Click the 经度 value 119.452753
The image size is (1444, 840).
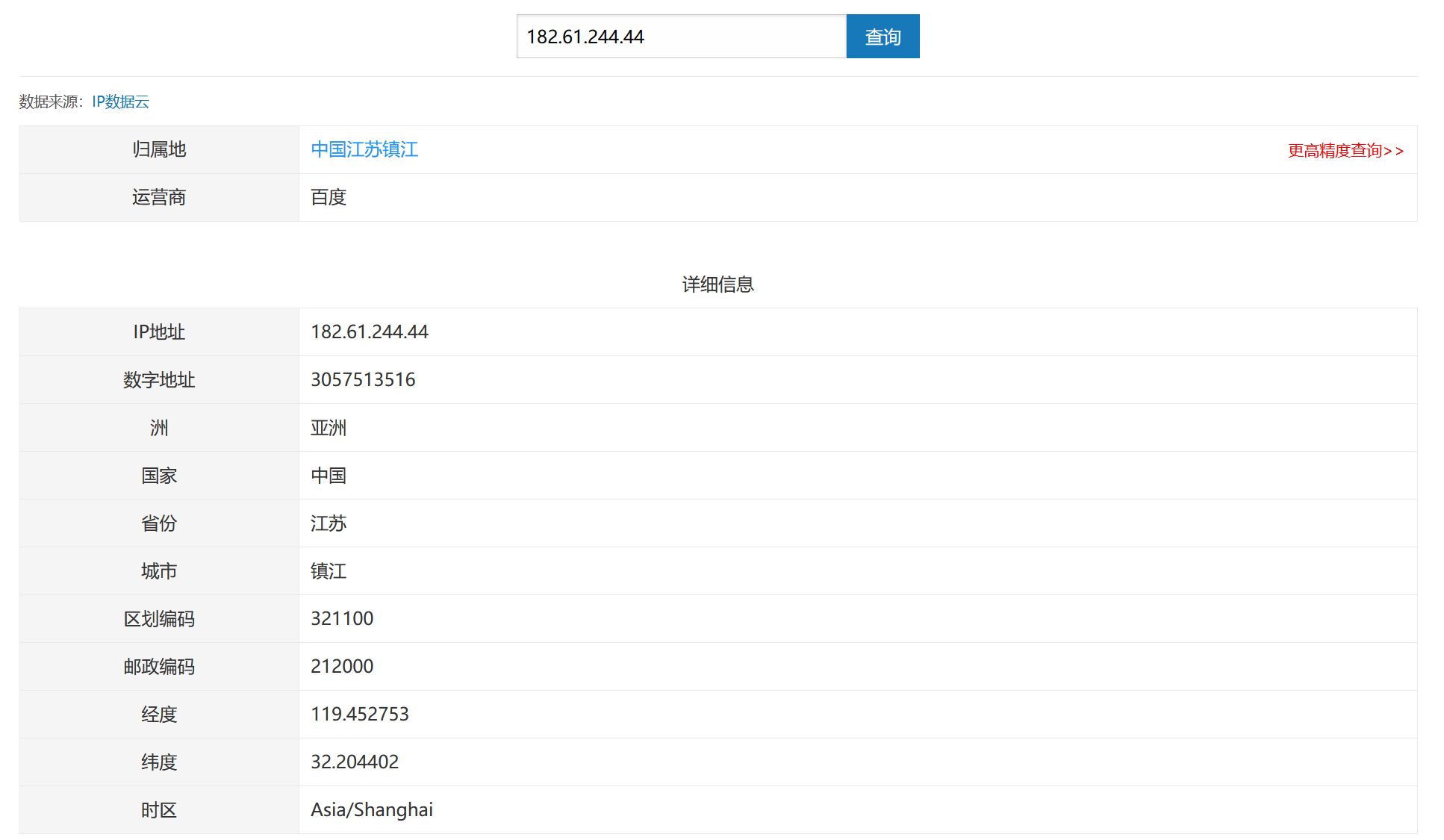coord(360,714)
